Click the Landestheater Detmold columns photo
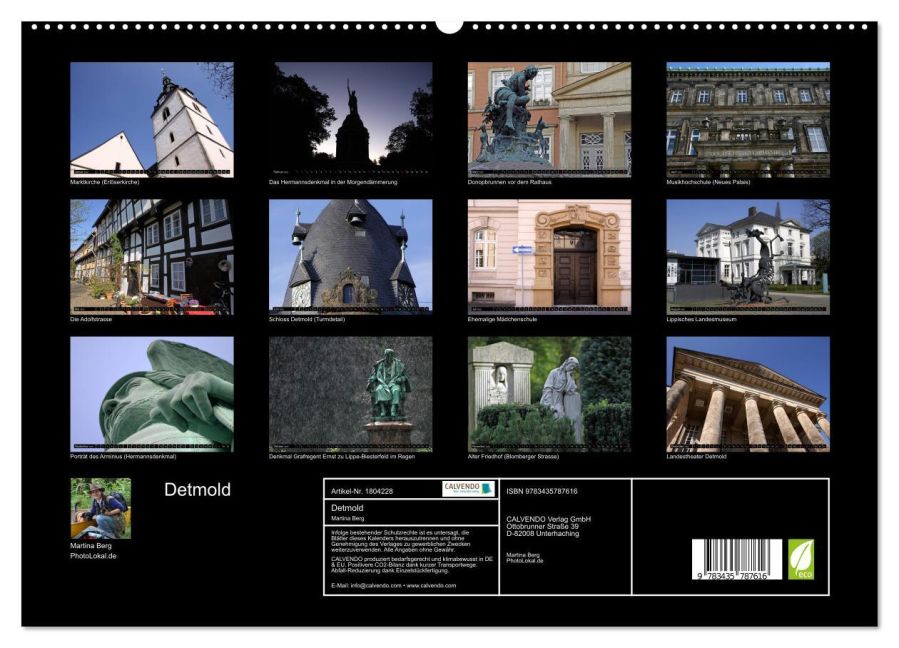 tap(748, 393)
